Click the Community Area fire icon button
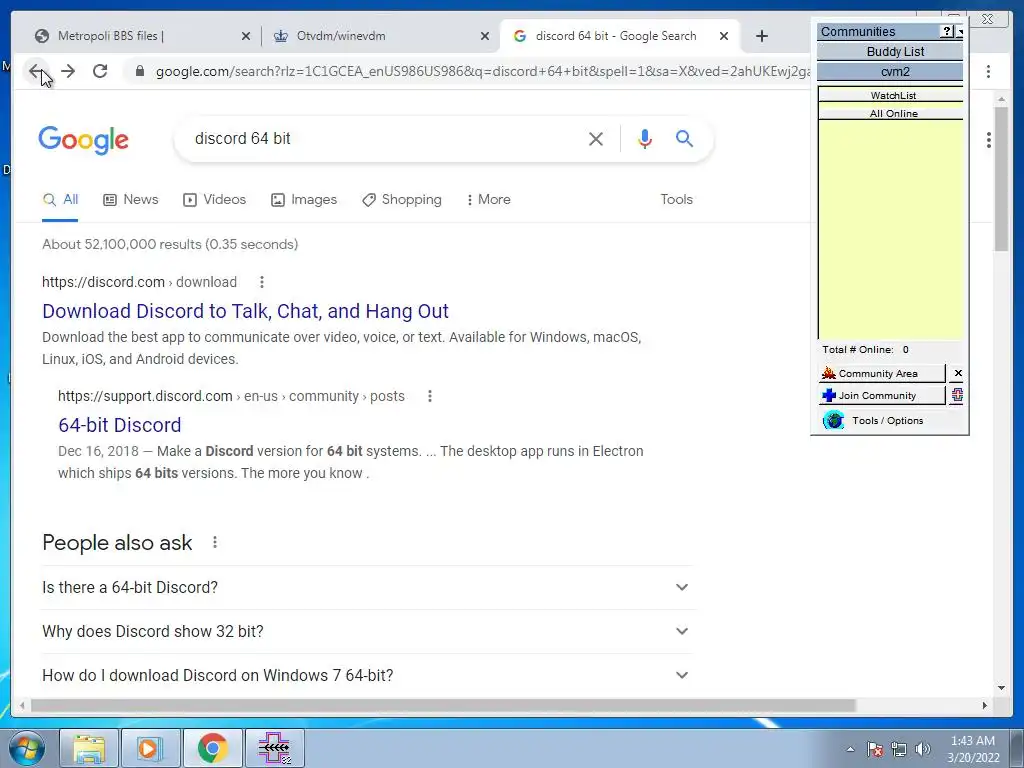Image resolution: width=1024 pixels, height=768 pixels. [x=882, y=374]
